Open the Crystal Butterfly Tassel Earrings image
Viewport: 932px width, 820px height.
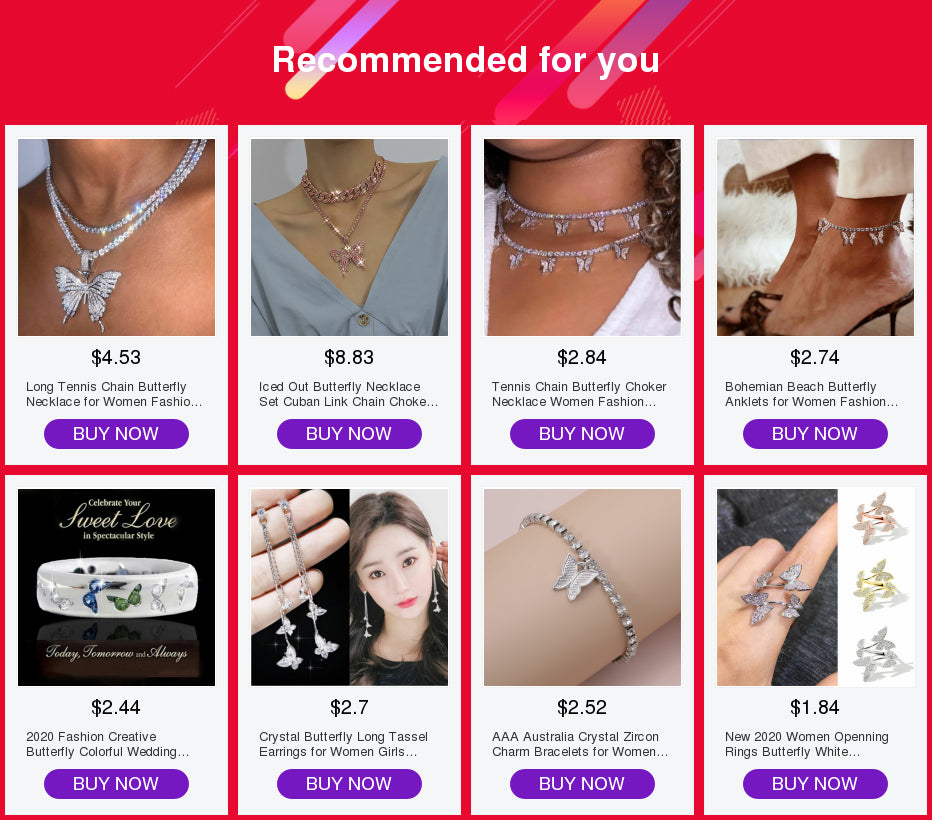point(350,588)
